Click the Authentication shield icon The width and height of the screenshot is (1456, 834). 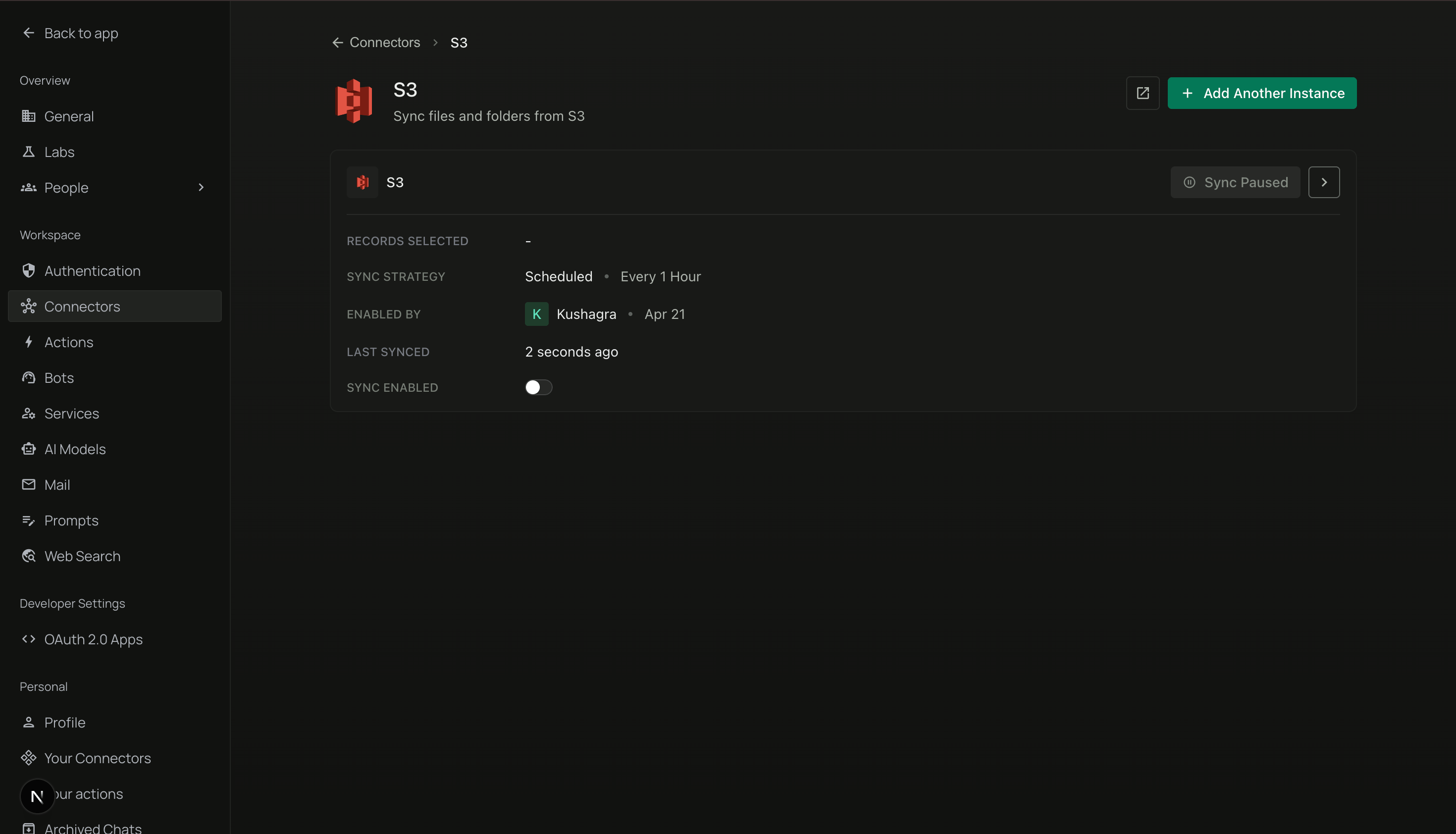[29, 271]
